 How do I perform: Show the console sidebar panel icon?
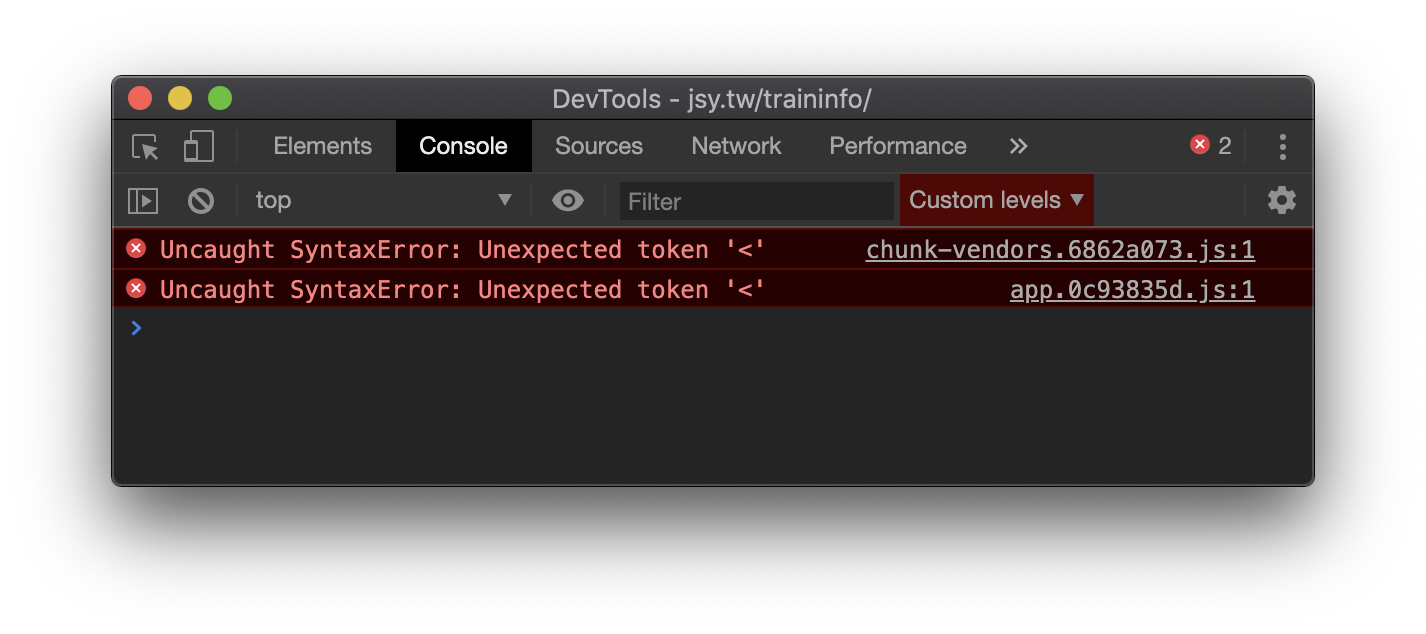(143, 201)
